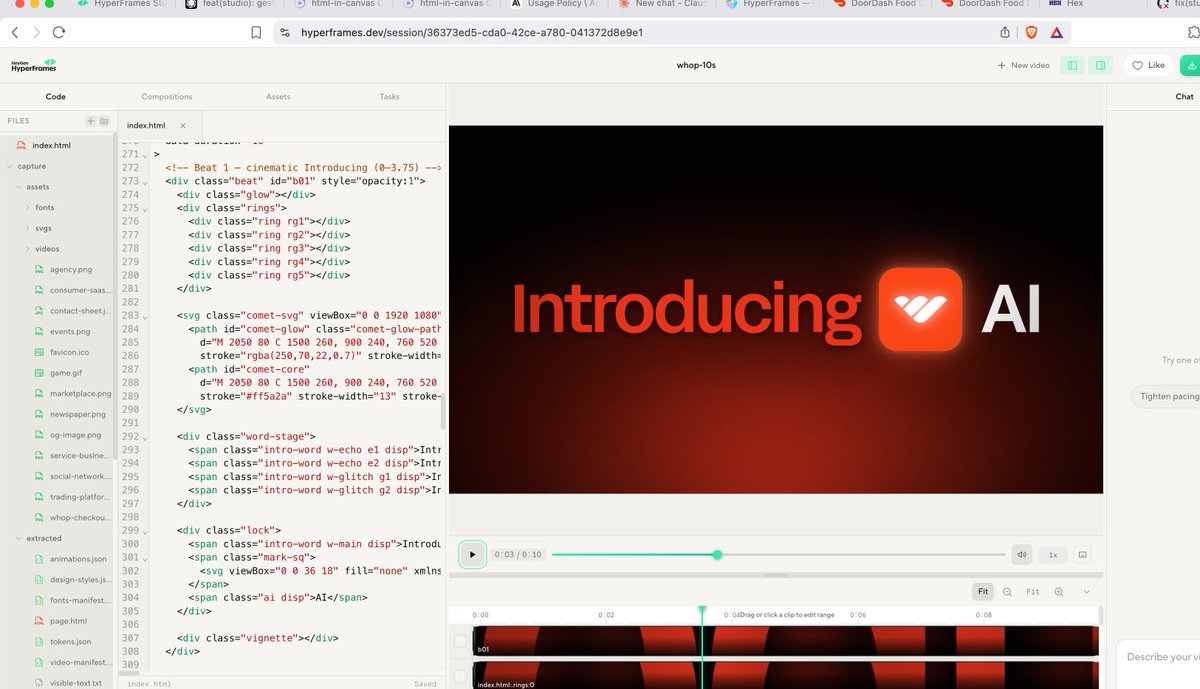The height and width of the screenshot is (689, 1200).
Task: Click the drag handle between preview and timeline
Action: tap(776, 575)
